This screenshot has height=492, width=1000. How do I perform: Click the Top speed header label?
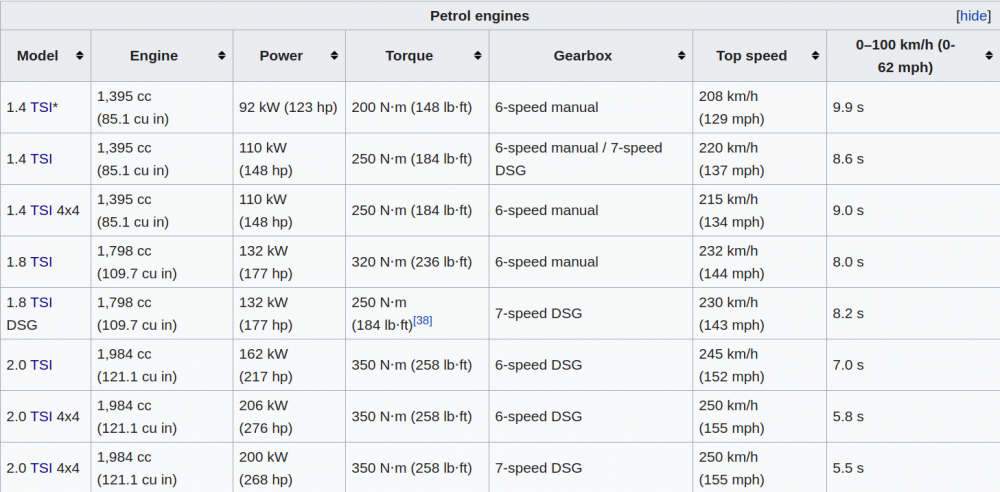pos(751,56)
